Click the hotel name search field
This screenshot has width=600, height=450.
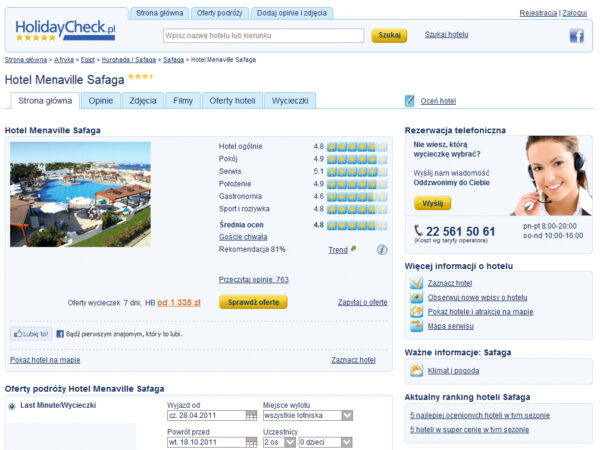(263, 35)
